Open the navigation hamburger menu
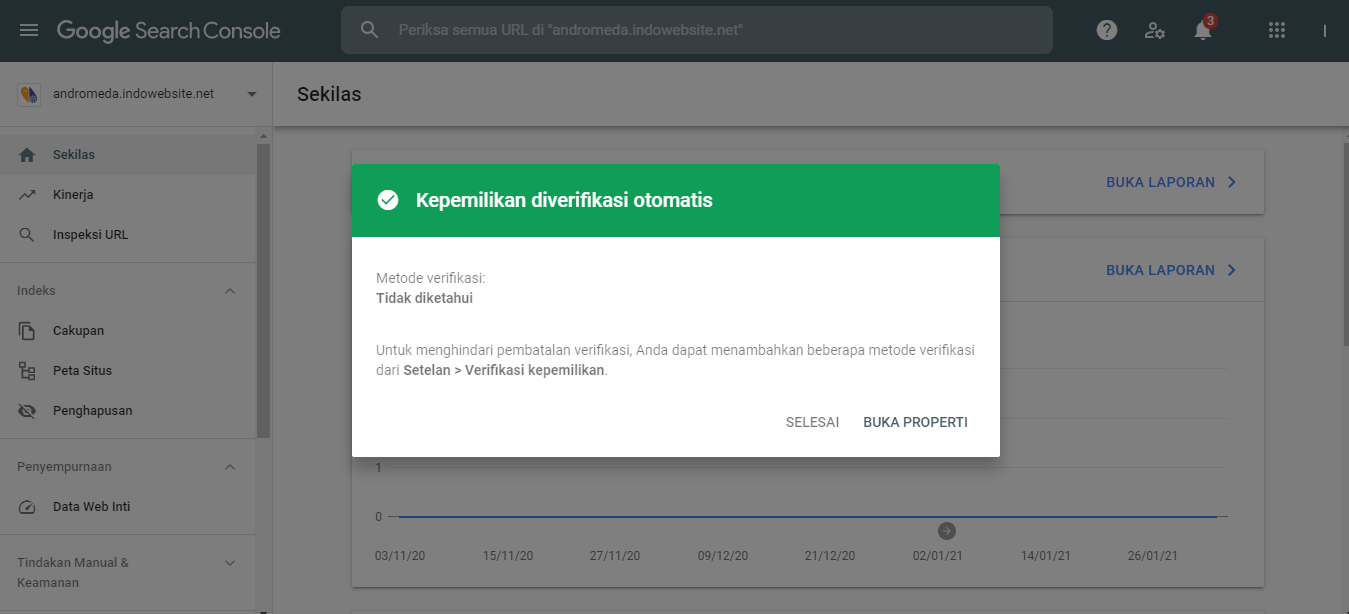 tap(28, 29)
